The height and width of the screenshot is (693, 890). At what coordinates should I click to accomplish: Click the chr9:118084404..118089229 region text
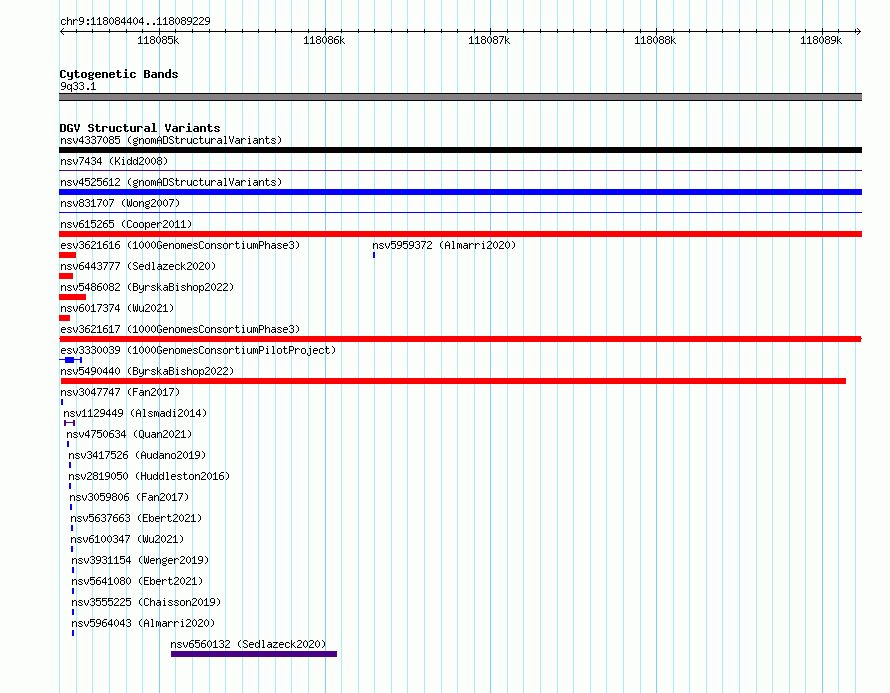tap(135, 21)
